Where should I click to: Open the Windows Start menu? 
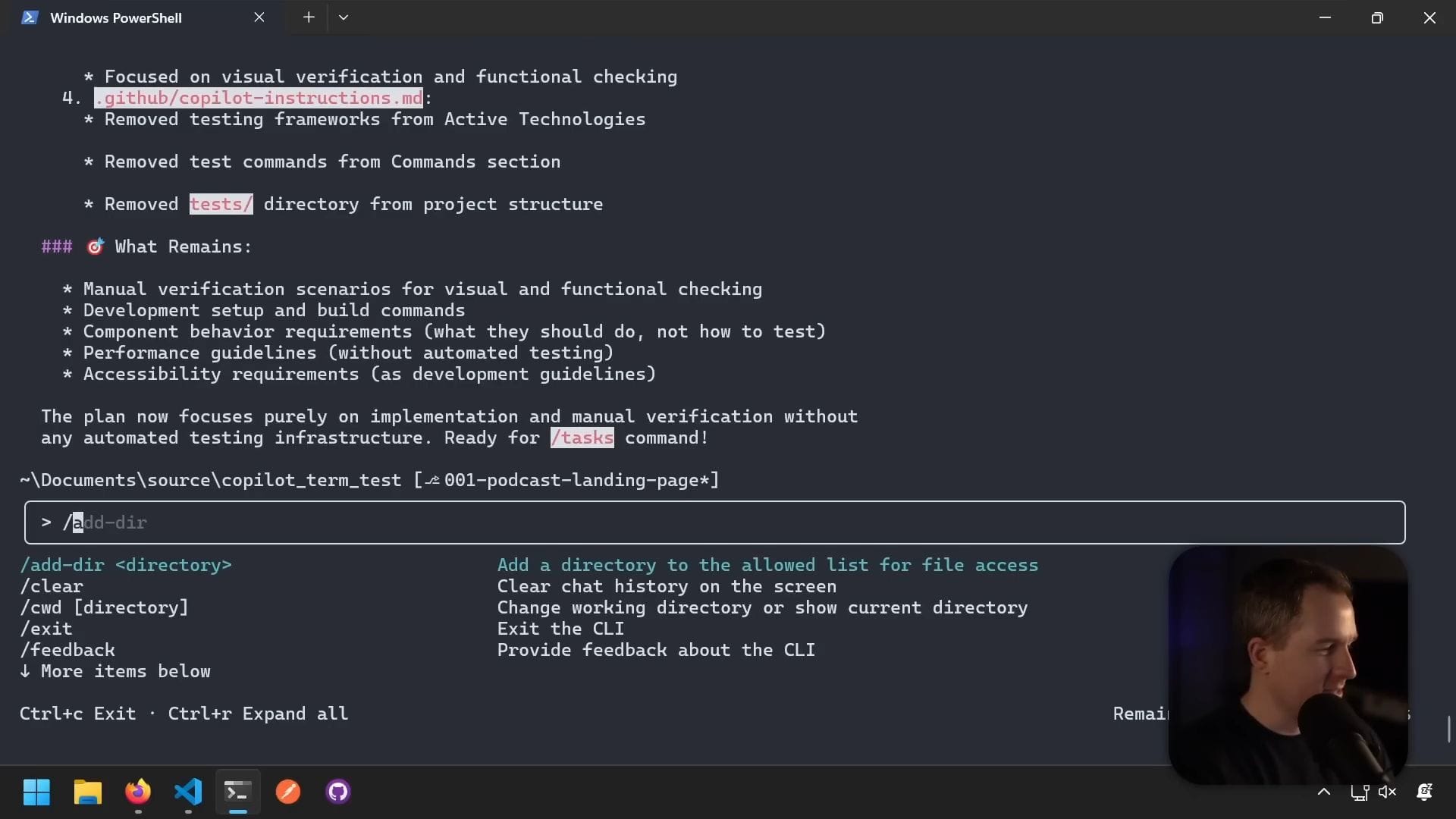[36, 792]
